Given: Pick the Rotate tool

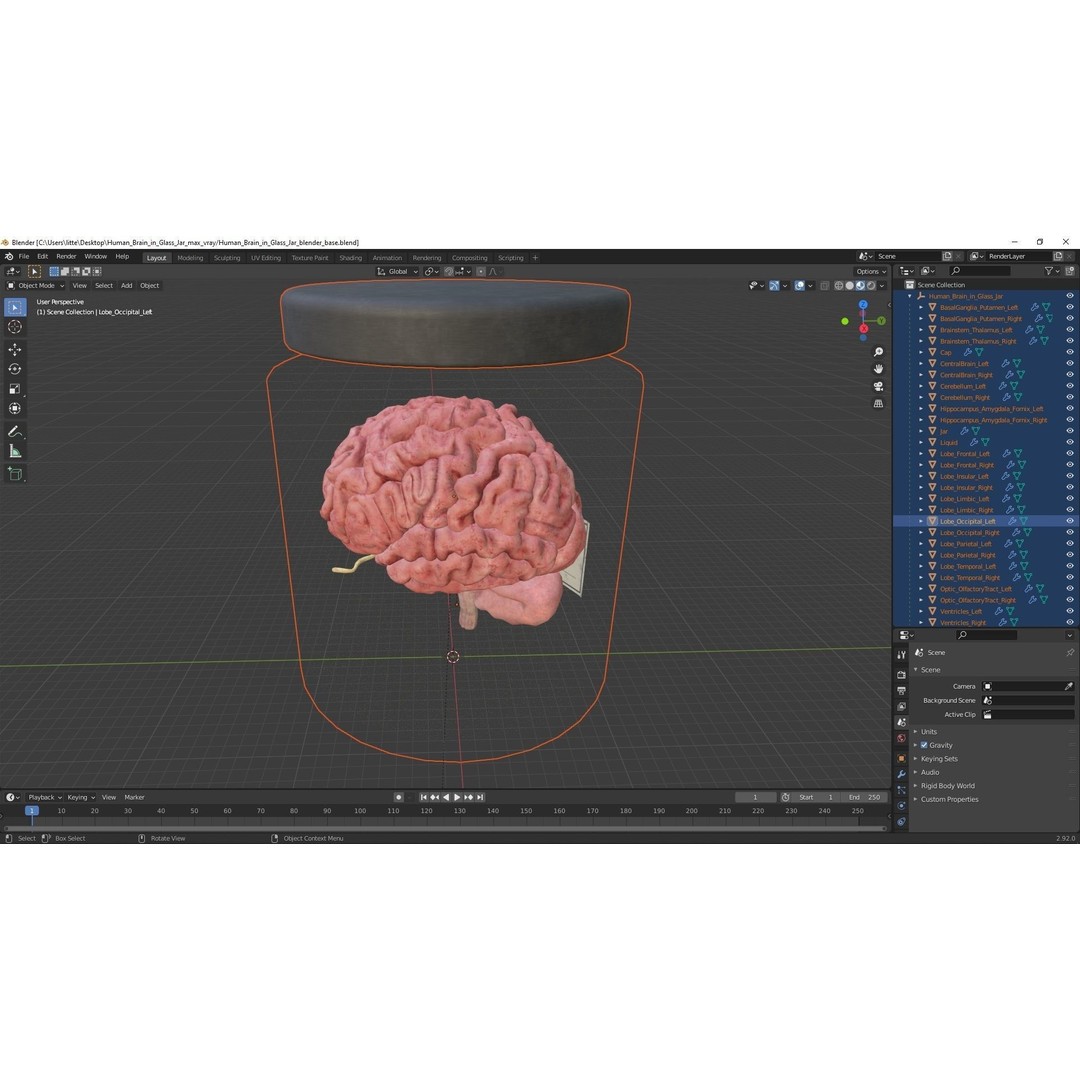Looking at the screenshot, I should [15, 369].
